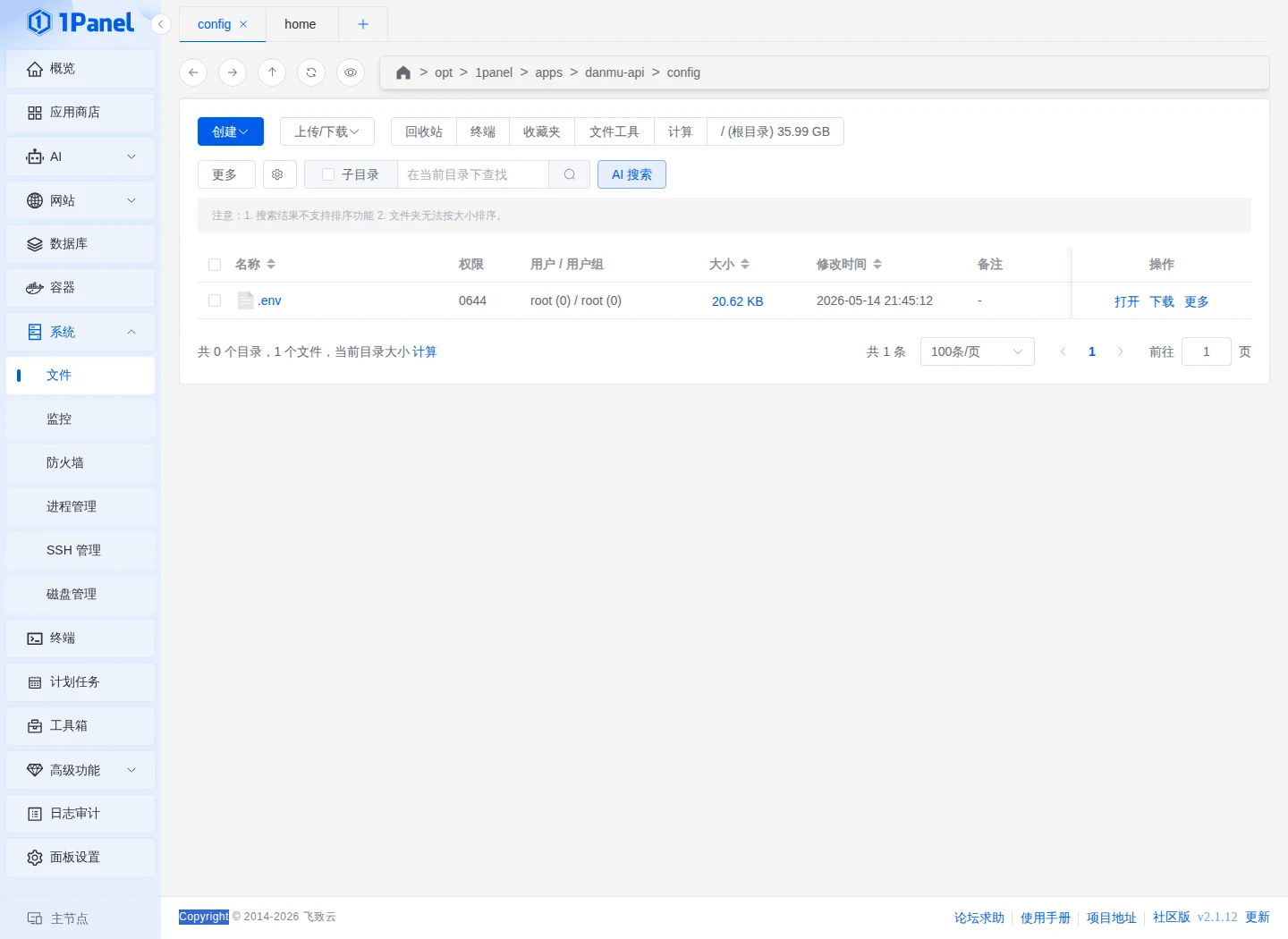Open the Log Audit (日志审计) item

click(x=80, y=814)
